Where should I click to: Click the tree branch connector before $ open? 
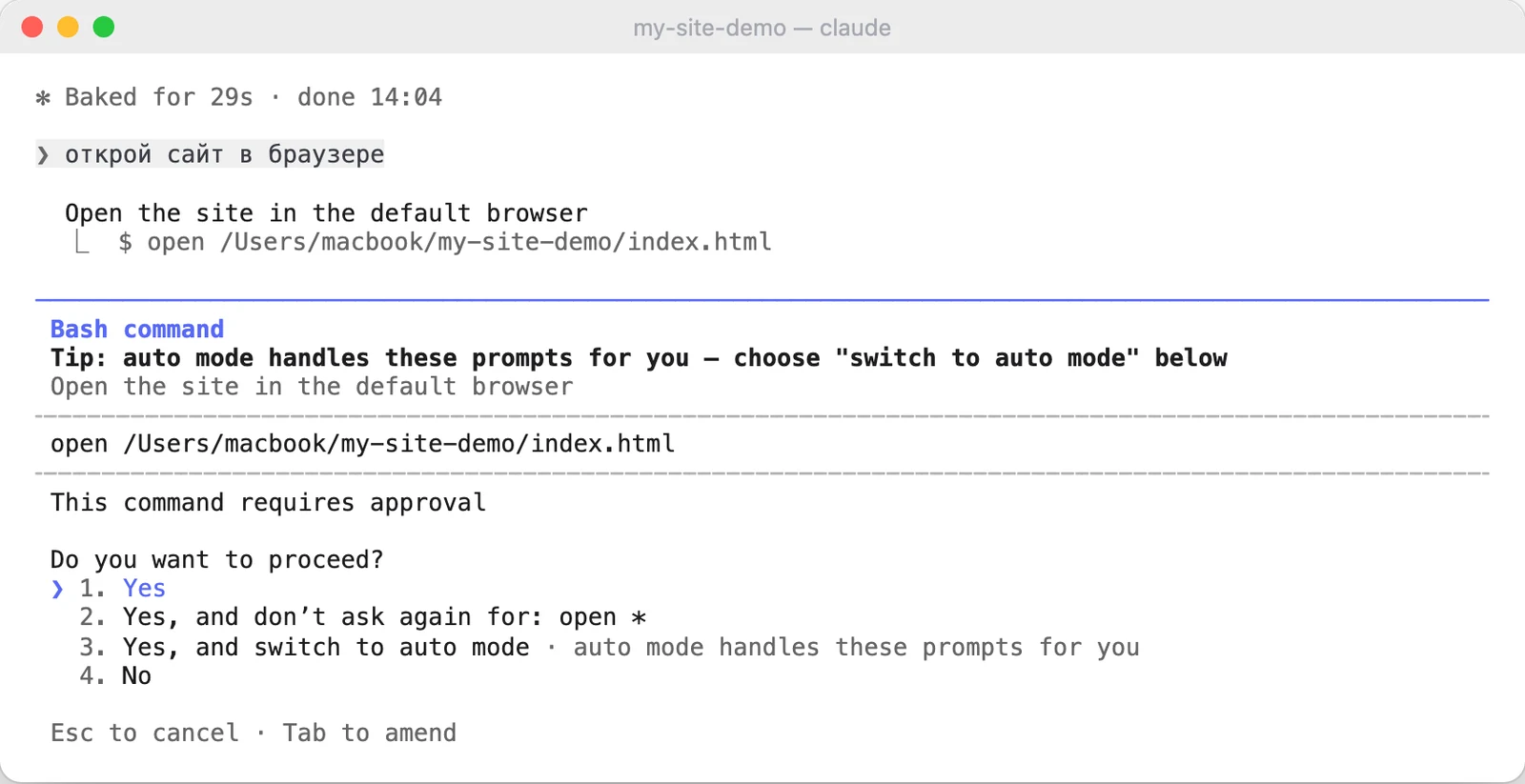click(82, 242)
